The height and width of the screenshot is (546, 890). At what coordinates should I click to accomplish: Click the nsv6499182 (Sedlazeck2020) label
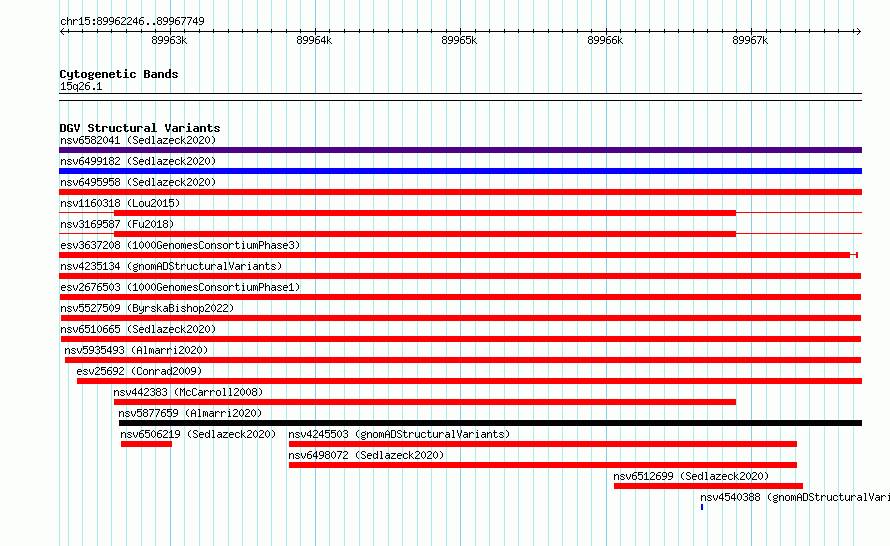pos(138,161)
